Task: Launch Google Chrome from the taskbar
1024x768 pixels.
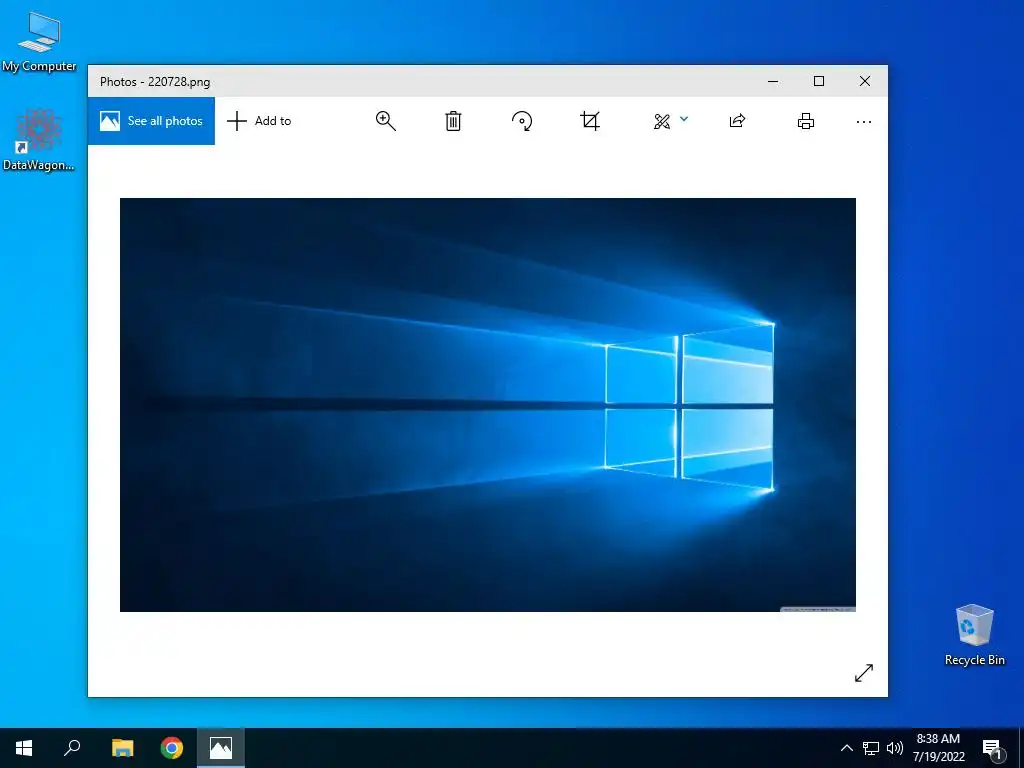Action: coord(172,748)
